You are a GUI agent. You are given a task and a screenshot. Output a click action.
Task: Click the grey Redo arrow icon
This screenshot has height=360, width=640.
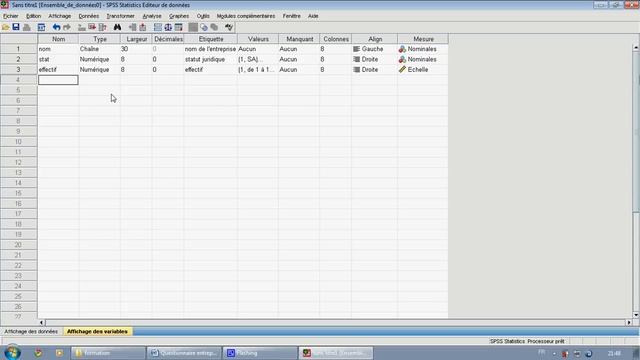click(67, 27)
